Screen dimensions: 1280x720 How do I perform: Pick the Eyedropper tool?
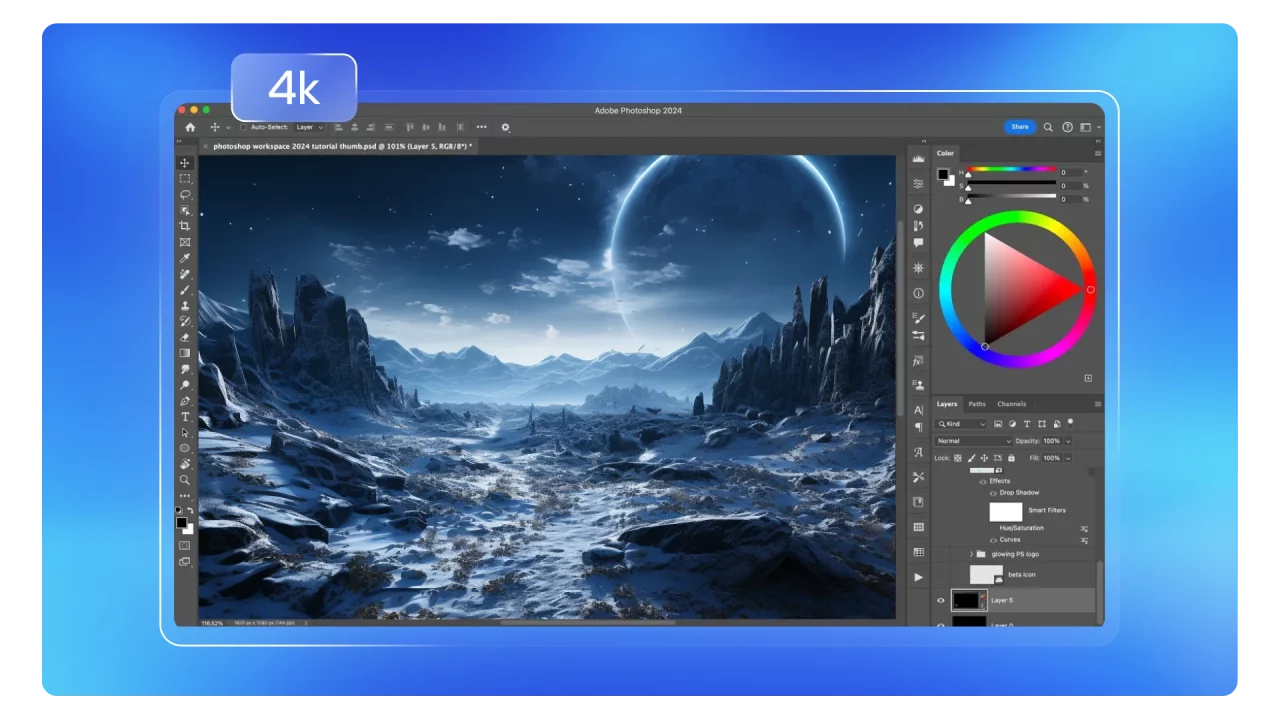185,258
